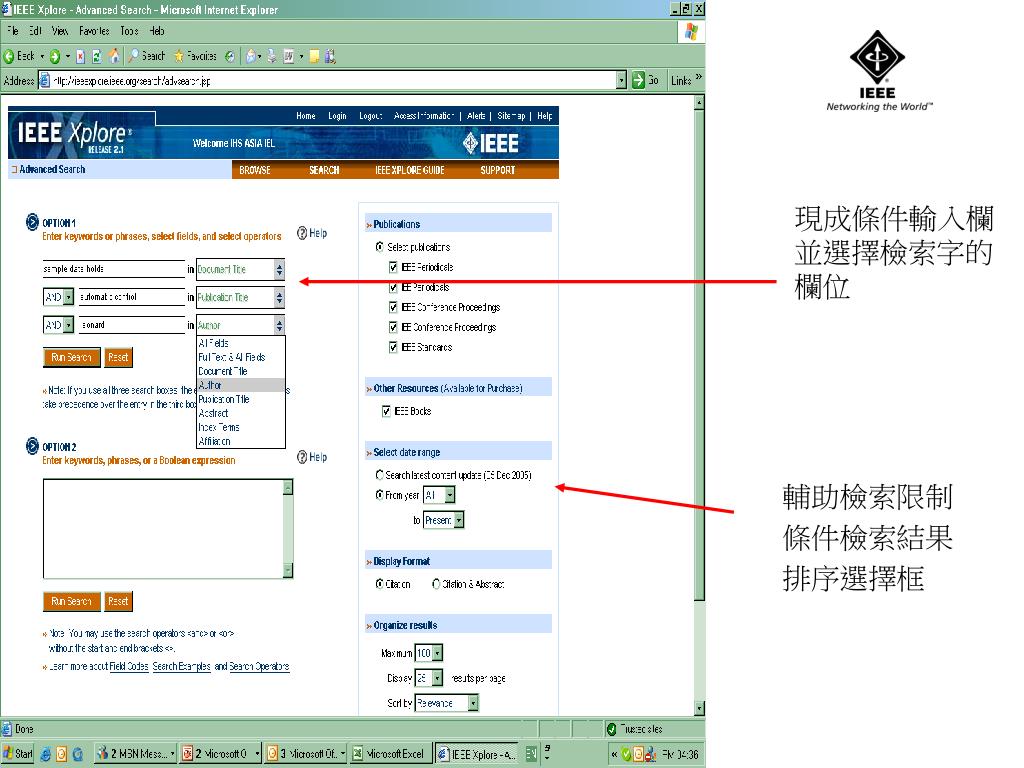Open the MSN Messenger taskbar group

click(136, 754)
